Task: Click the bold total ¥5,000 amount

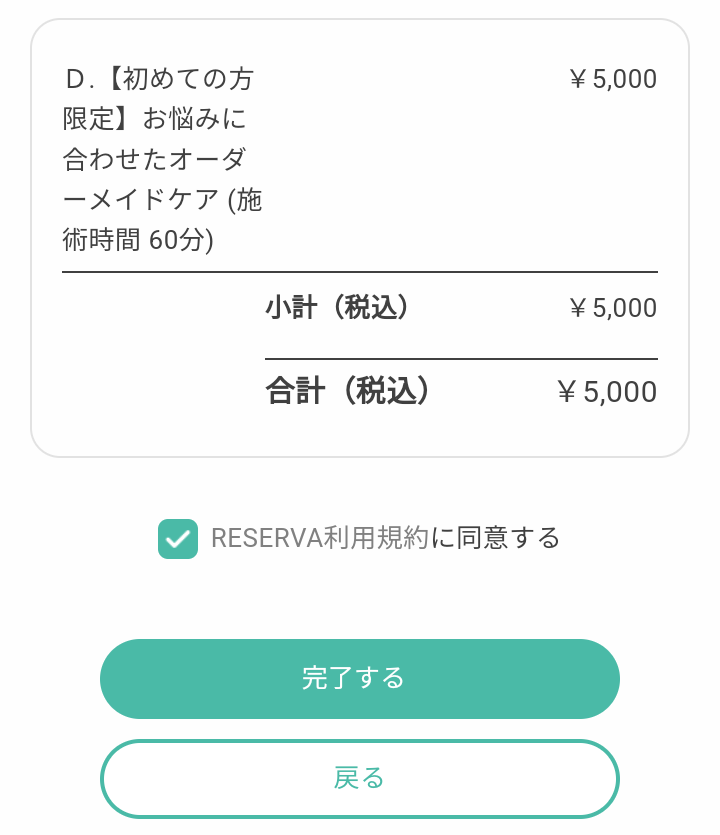Action: 607,392
